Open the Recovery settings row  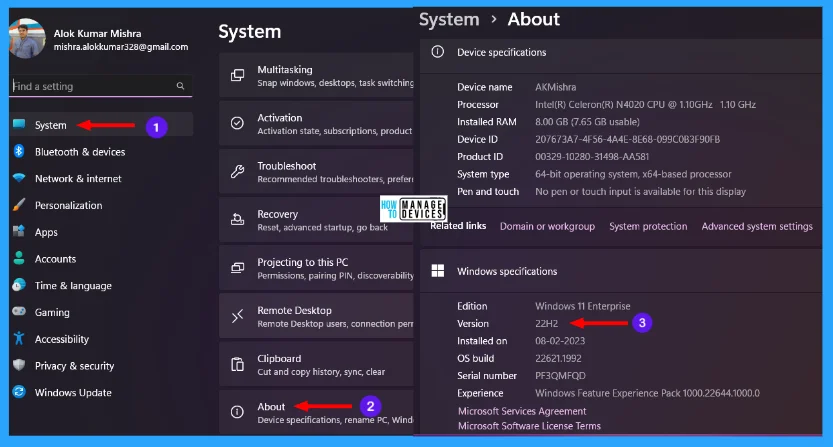pyautogui.click(x=317, y=220)
